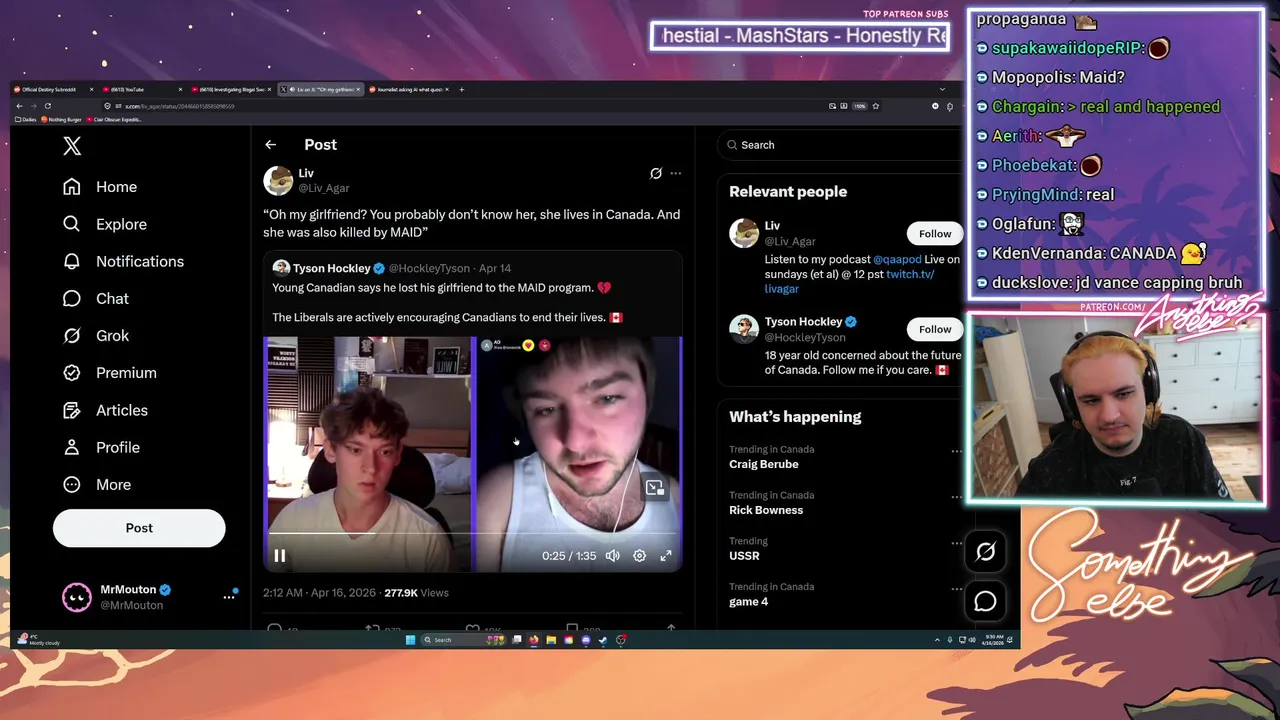Go back with the Post arrow
Screen dimensions: 1280x720
point(270,145)
